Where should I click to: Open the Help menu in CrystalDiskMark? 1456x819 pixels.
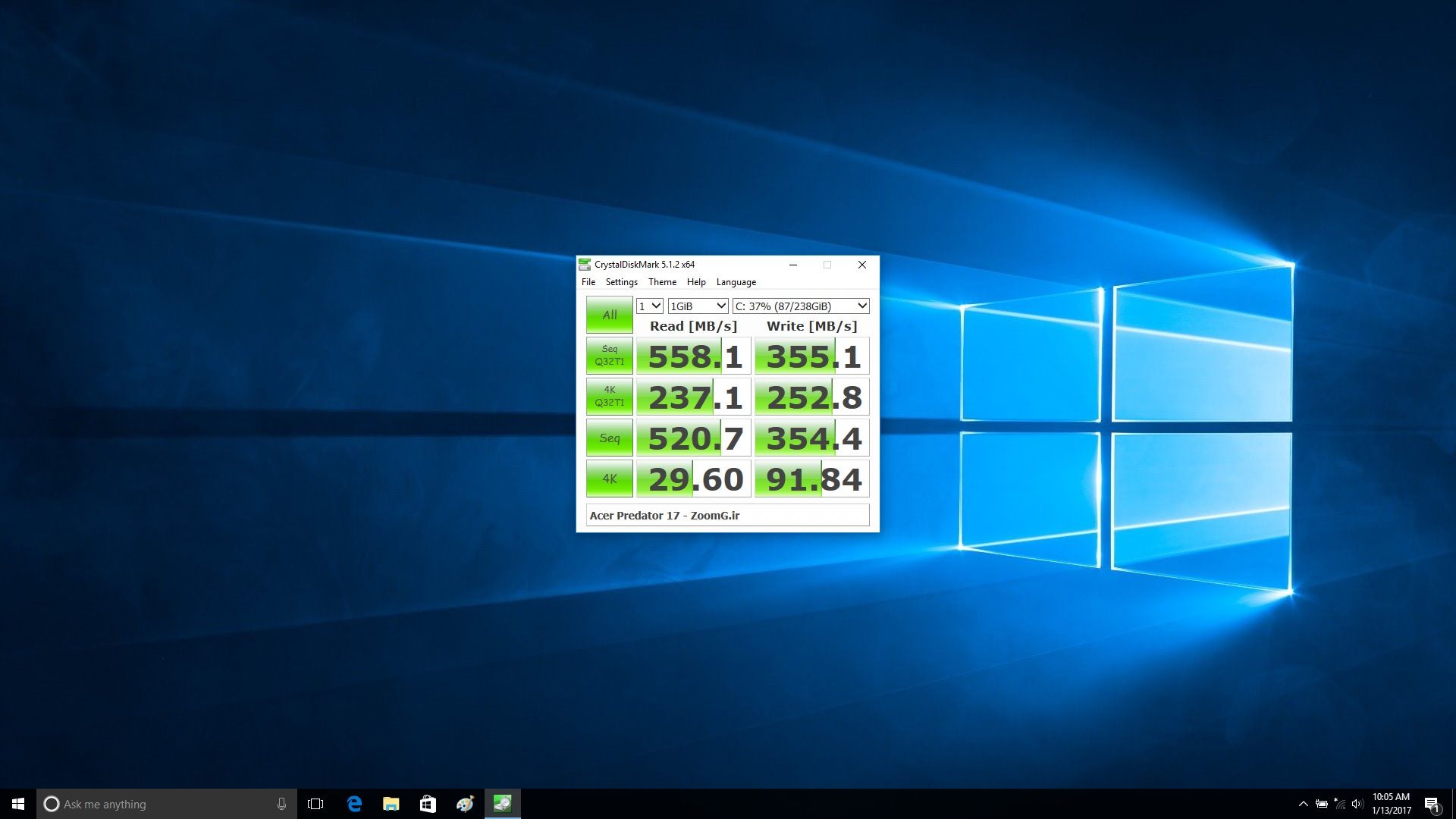tap(696, 282)
